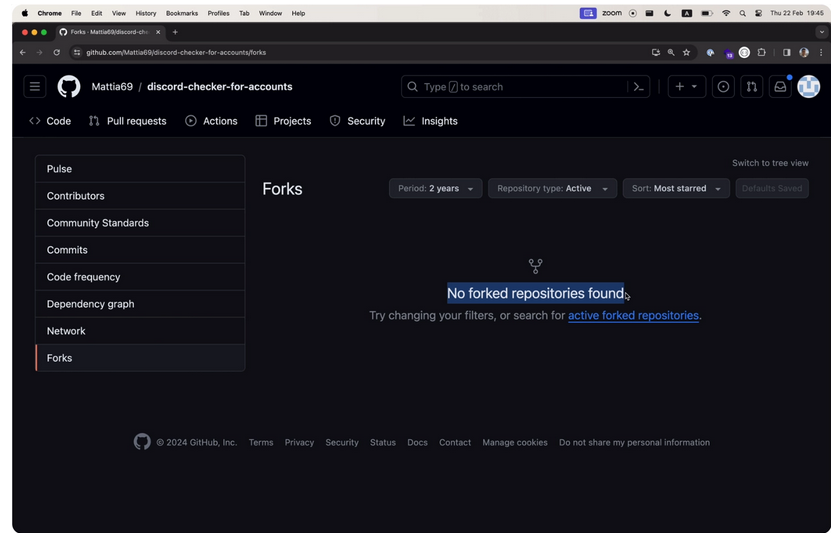Bookmark page with the star icon
This screenshot has width=837, height=533.
point(686,52)
